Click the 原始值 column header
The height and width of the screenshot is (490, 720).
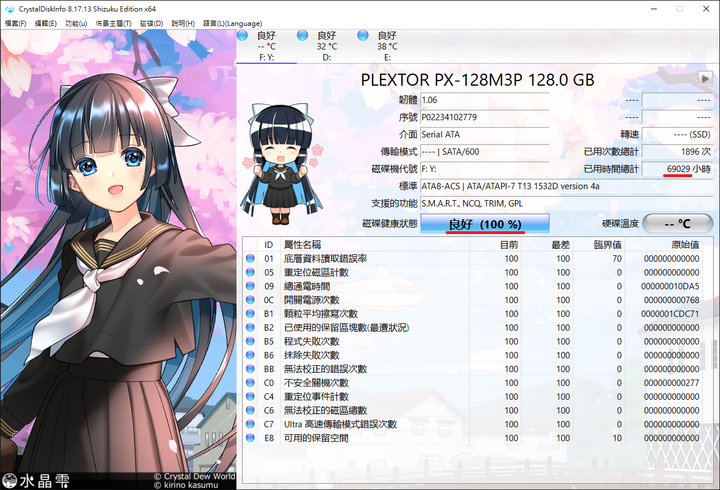coord(664,245)
